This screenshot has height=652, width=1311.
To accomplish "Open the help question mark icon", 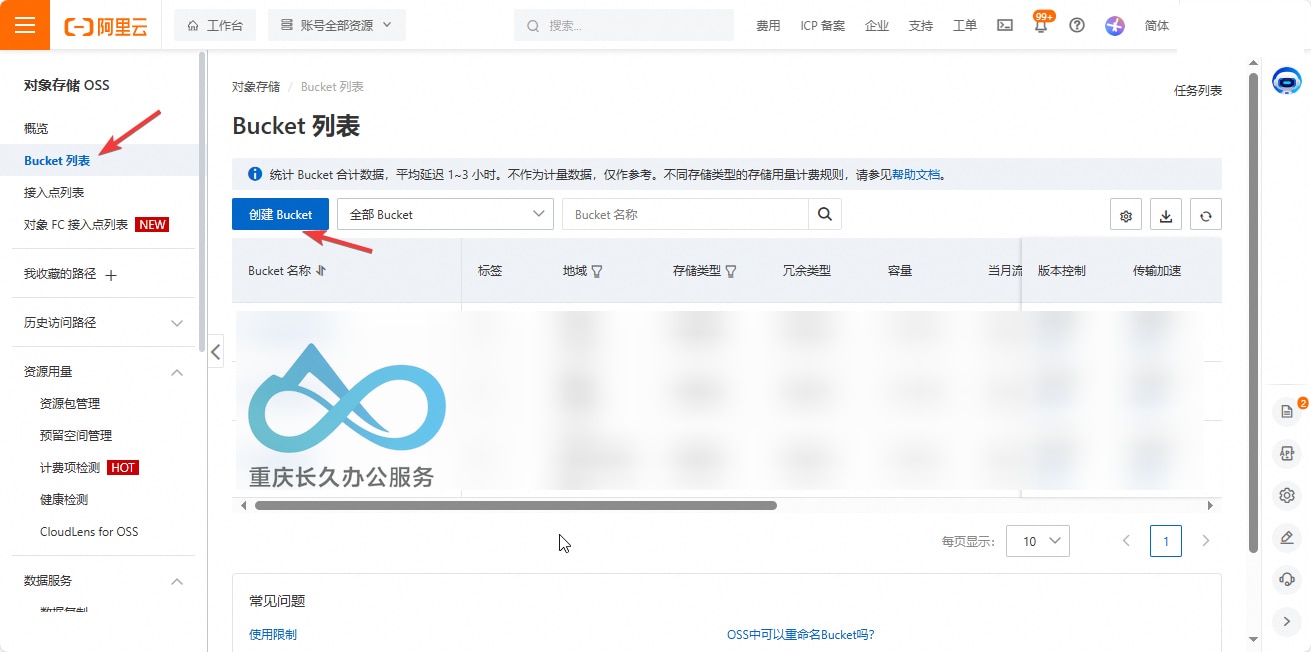I will (1077, 26).
